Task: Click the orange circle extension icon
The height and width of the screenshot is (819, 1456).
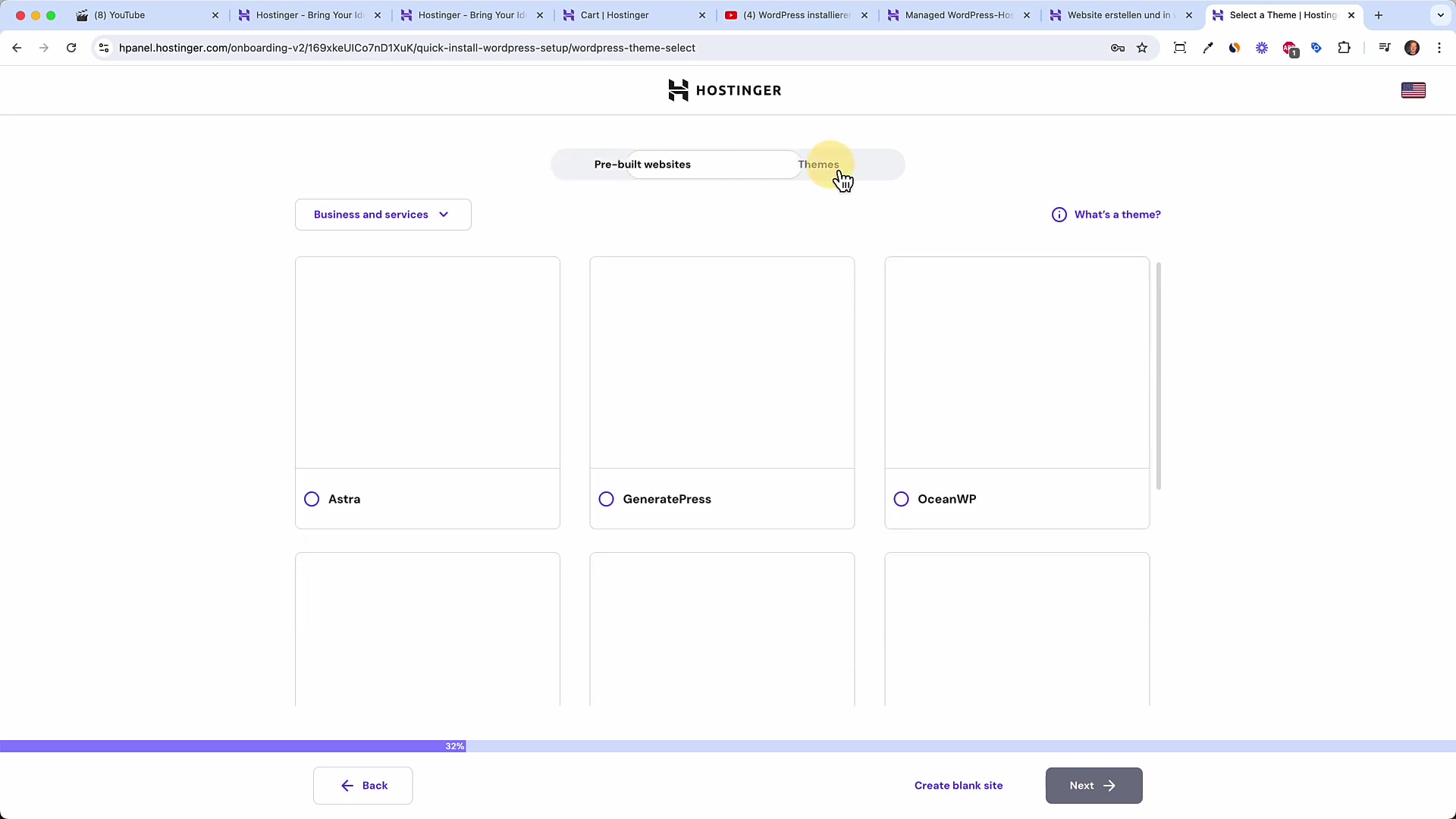Action: (1235, 48)
